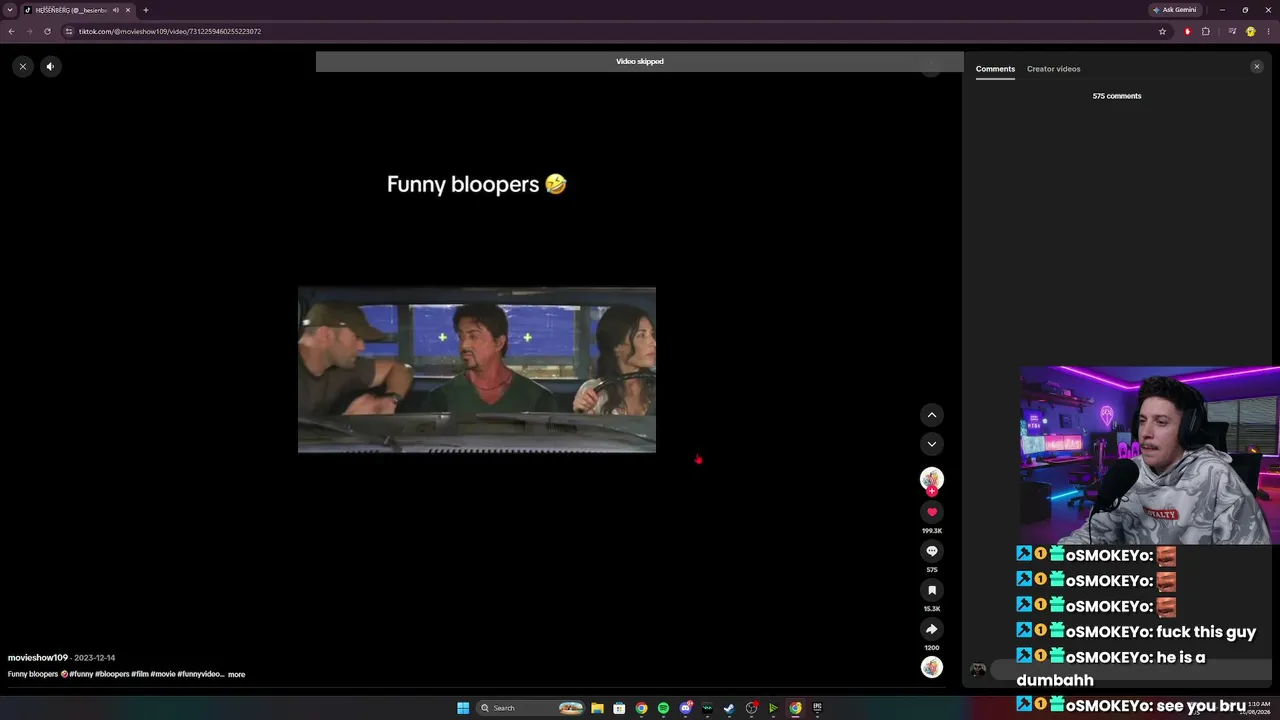Click the 'Video skipped' notification banner
Viewport: 1280px width, 720px height.
640,61
